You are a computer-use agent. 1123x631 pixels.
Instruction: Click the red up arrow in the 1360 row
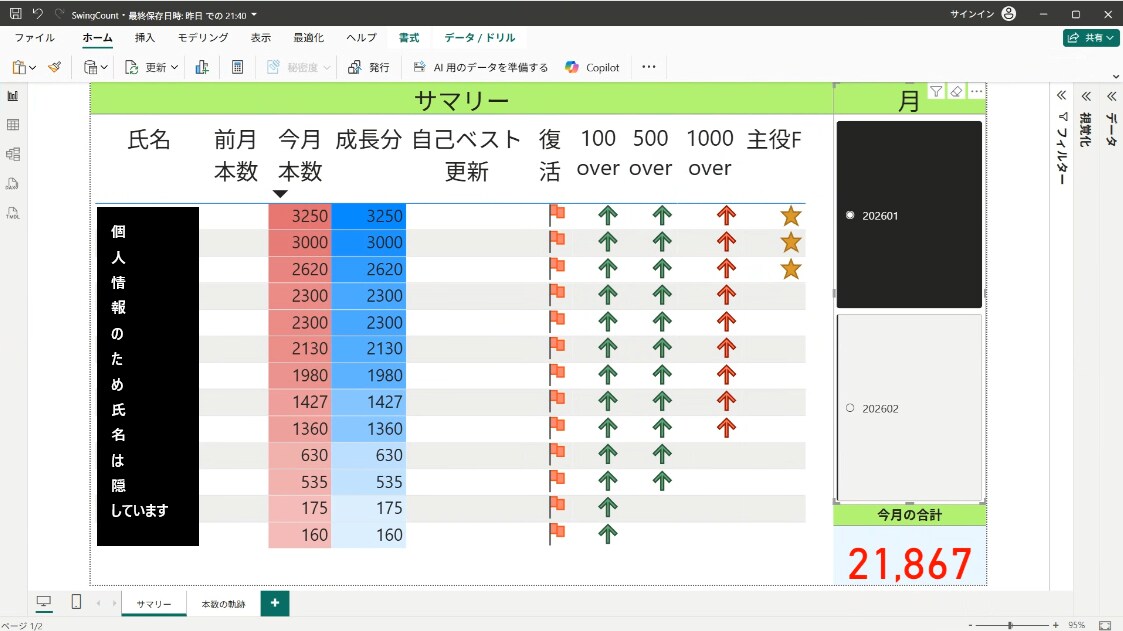(726, 428)
